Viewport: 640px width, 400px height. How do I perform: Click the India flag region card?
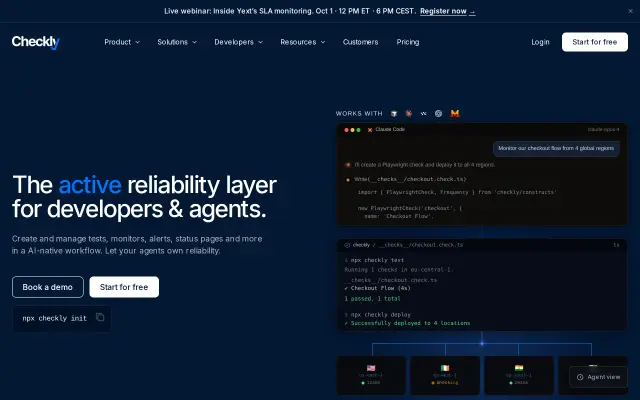click(519, 376)
